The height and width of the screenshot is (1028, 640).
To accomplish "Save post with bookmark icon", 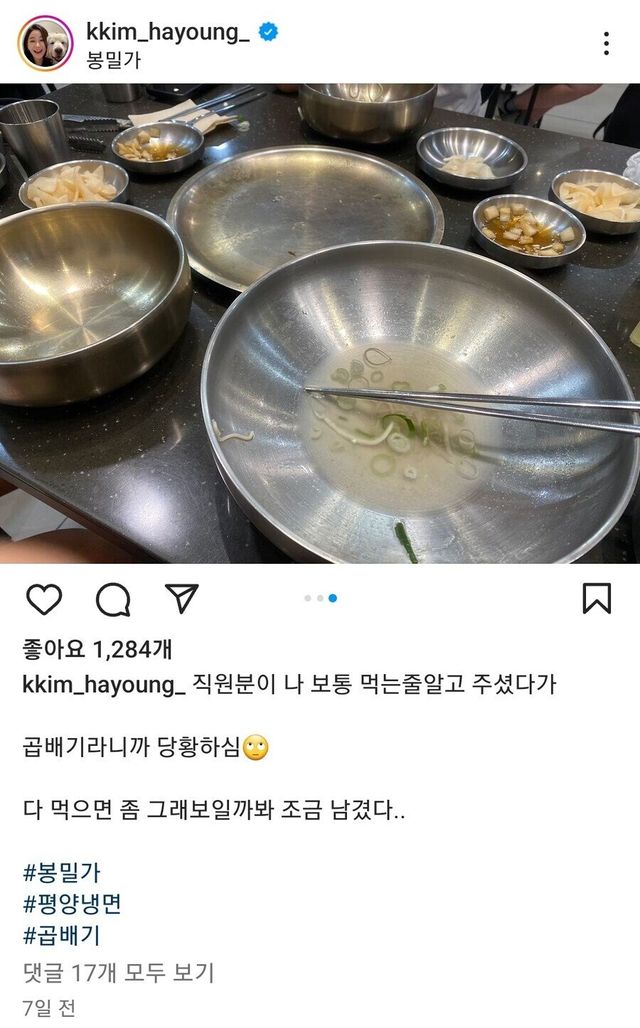I will point(597,598).
